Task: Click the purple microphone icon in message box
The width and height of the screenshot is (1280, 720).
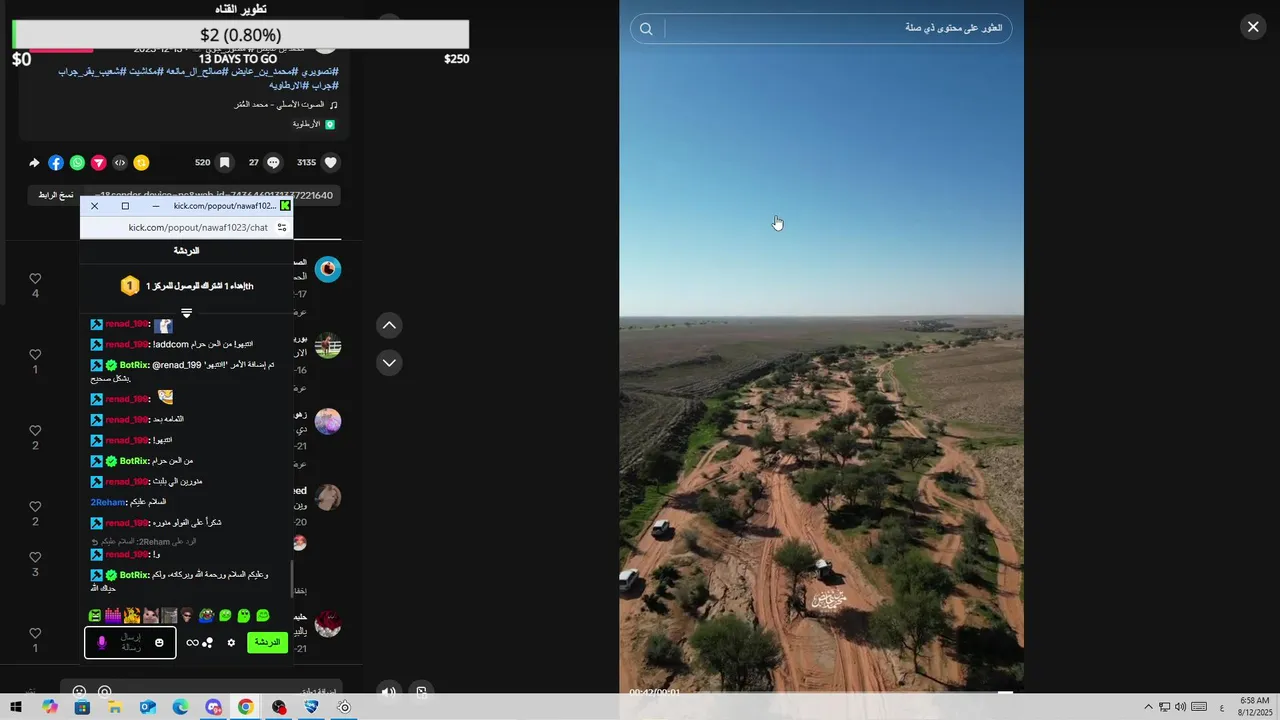Action: point(101,643)
